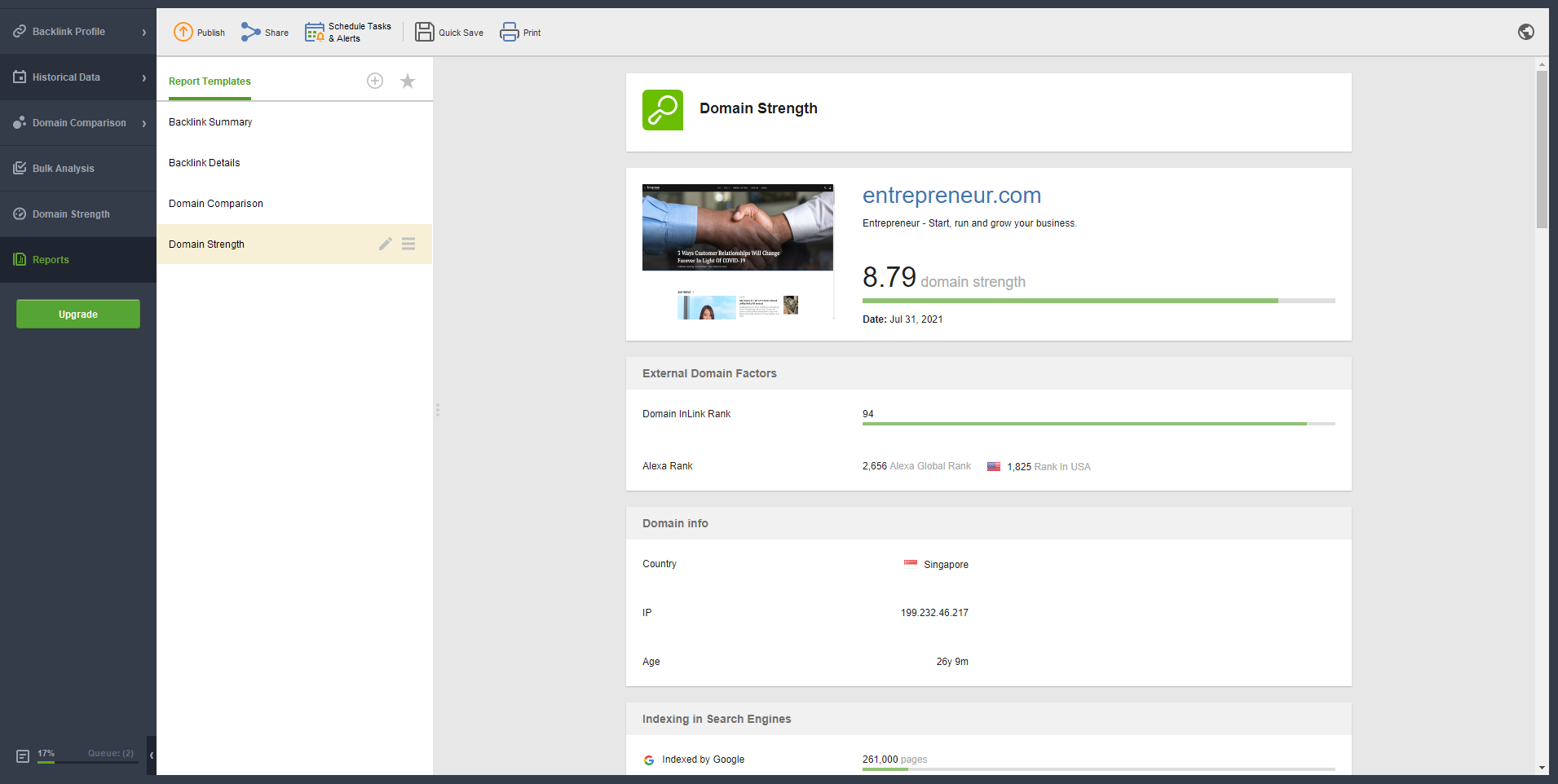The width and height of the screenshot is (1558, 784).
Task: Click the Quick Save label
Action: (x=461, y=33)
